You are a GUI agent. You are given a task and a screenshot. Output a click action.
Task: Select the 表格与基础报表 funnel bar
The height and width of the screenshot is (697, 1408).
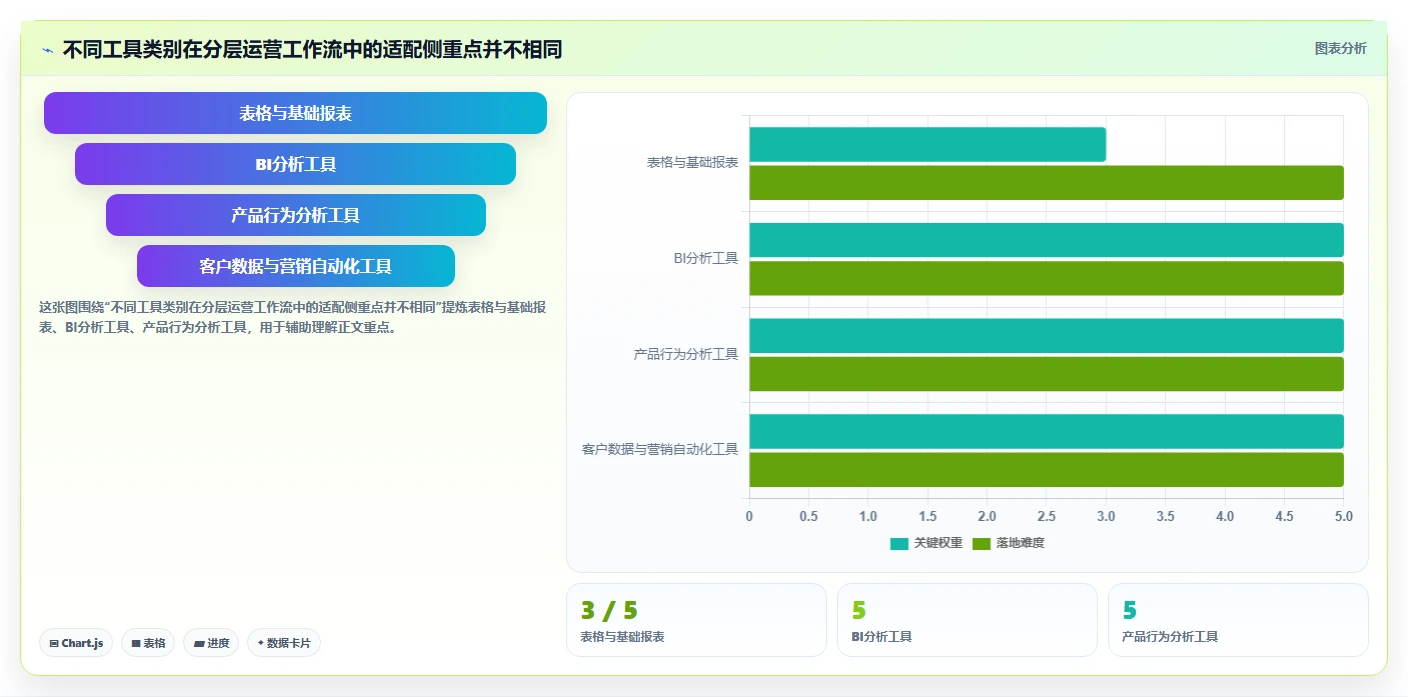click(x=295, y=113)
